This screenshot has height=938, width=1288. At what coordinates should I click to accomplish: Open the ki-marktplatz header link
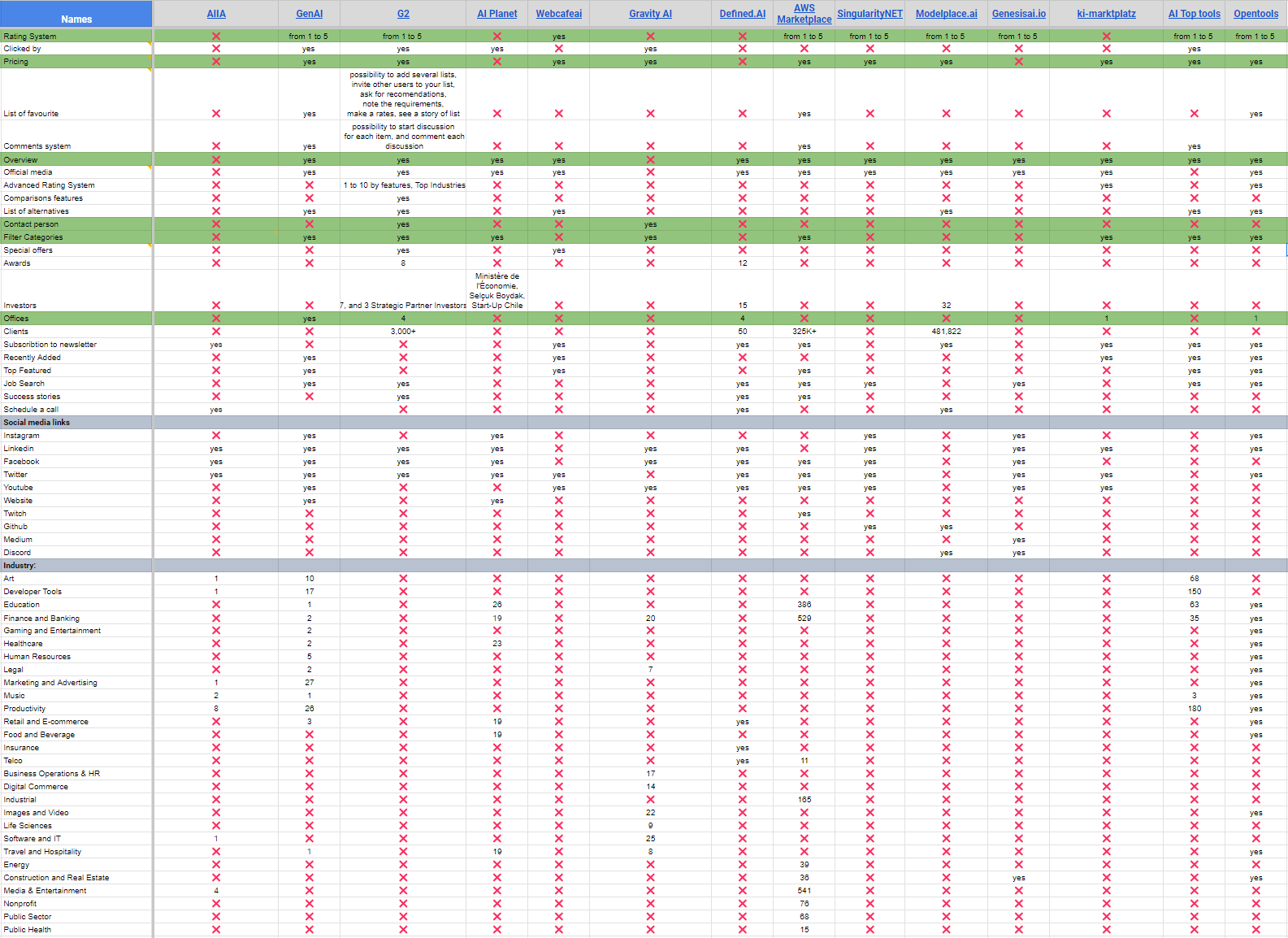[x=1106, y=14]
